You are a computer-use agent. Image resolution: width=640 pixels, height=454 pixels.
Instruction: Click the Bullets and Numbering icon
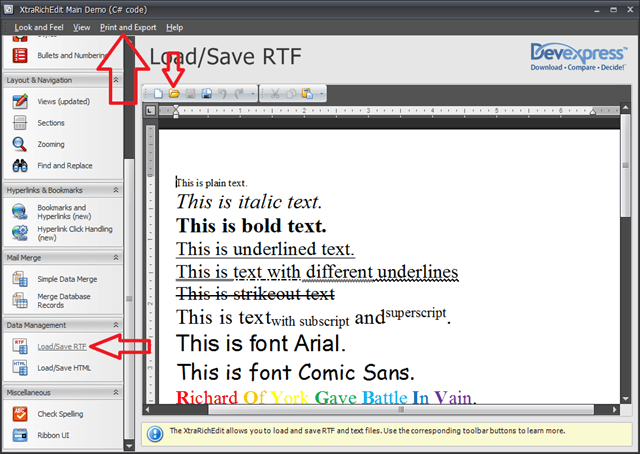[20, 56]
